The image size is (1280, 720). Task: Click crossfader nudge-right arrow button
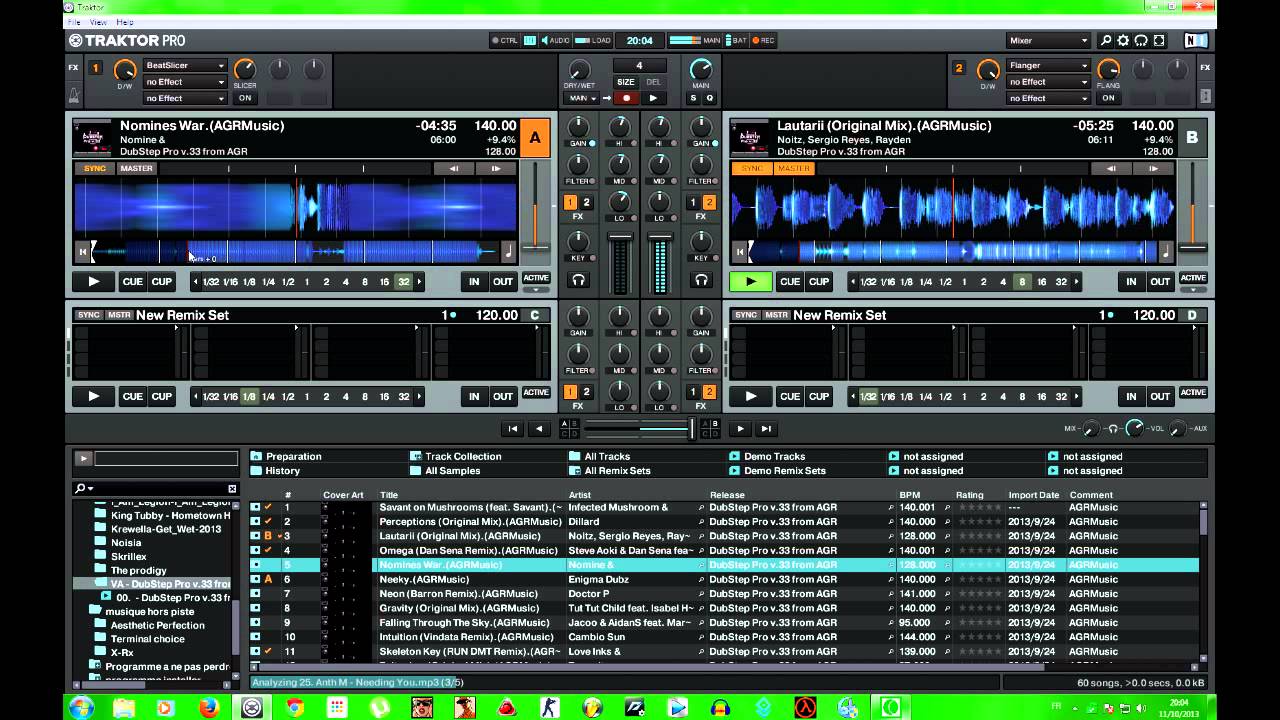tap(740, 429)
